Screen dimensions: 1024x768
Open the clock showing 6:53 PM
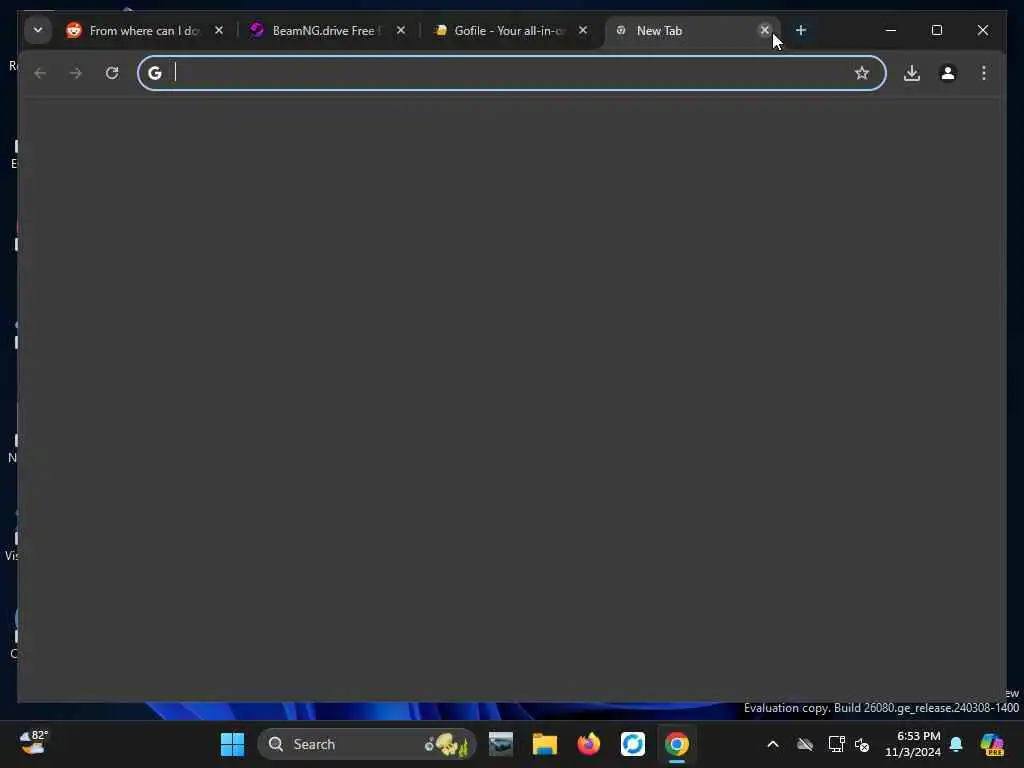click(x=913, y=744)
